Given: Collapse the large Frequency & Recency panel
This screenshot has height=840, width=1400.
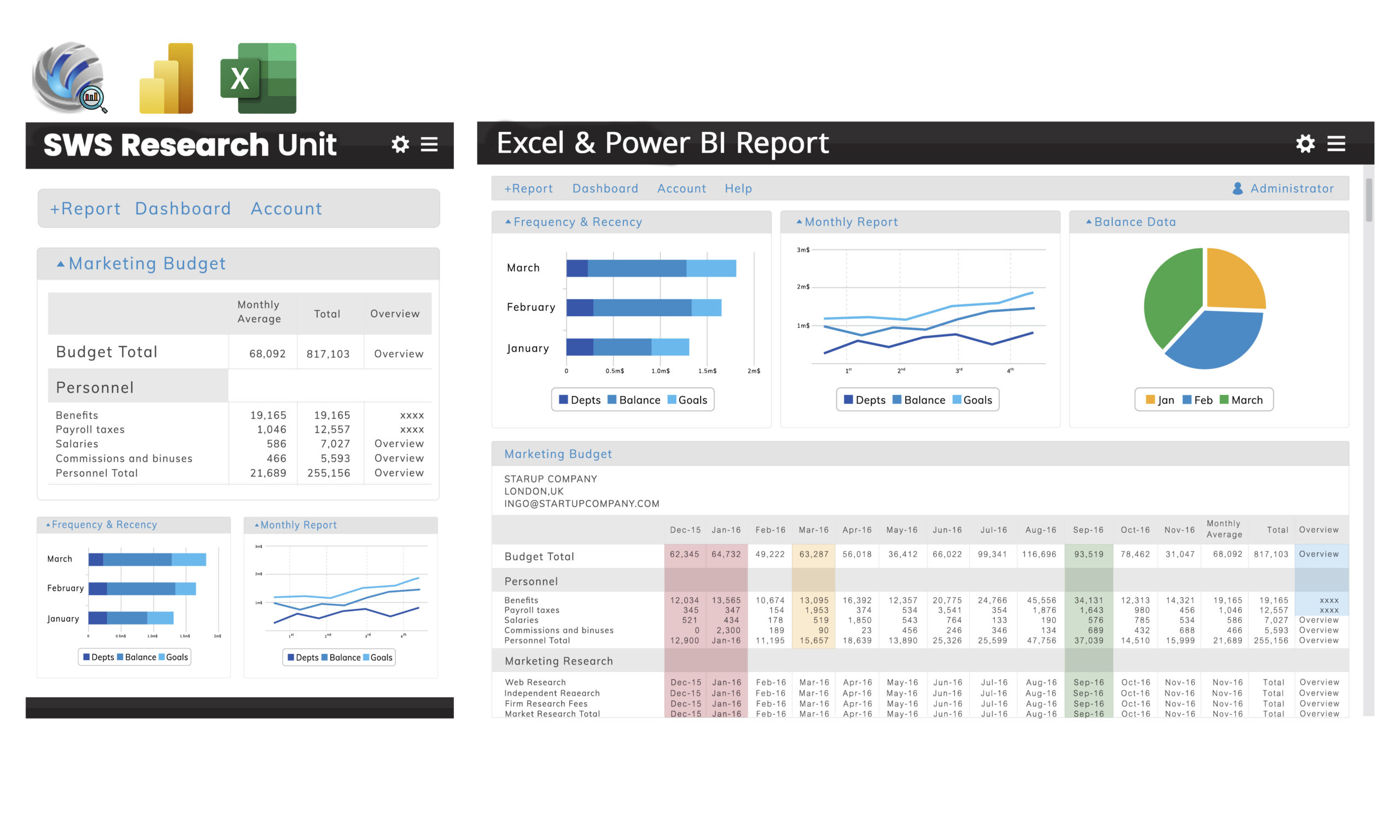Looking at the screenshot, I should [508, 222].
